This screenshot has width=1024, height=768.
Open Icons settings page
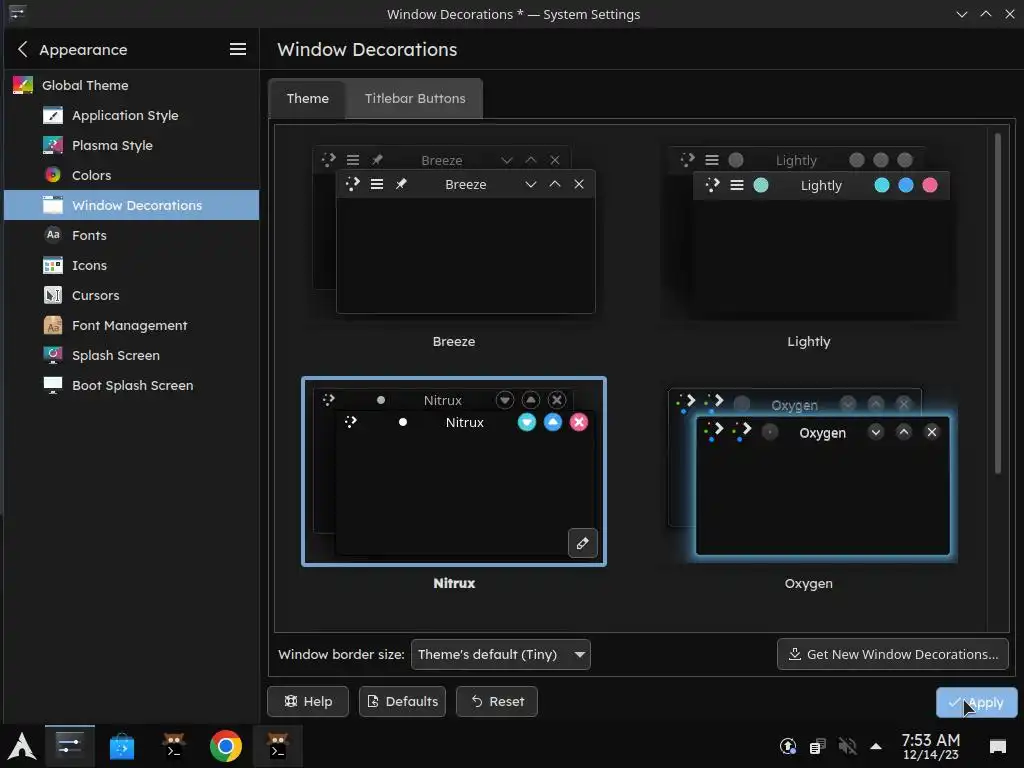[131, 265]
